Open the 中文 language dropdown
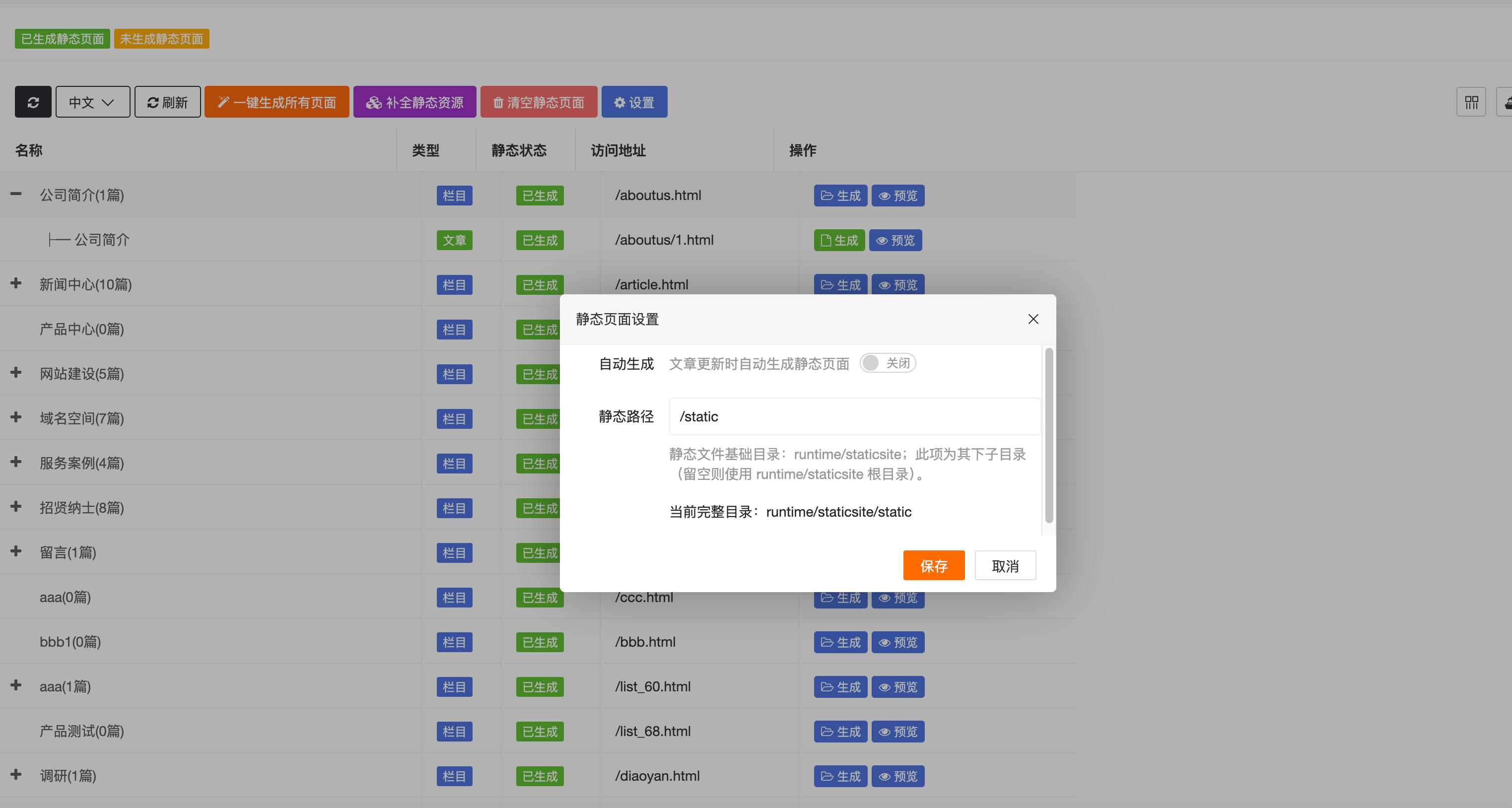 pyautogui.click(x=91, y=102)
